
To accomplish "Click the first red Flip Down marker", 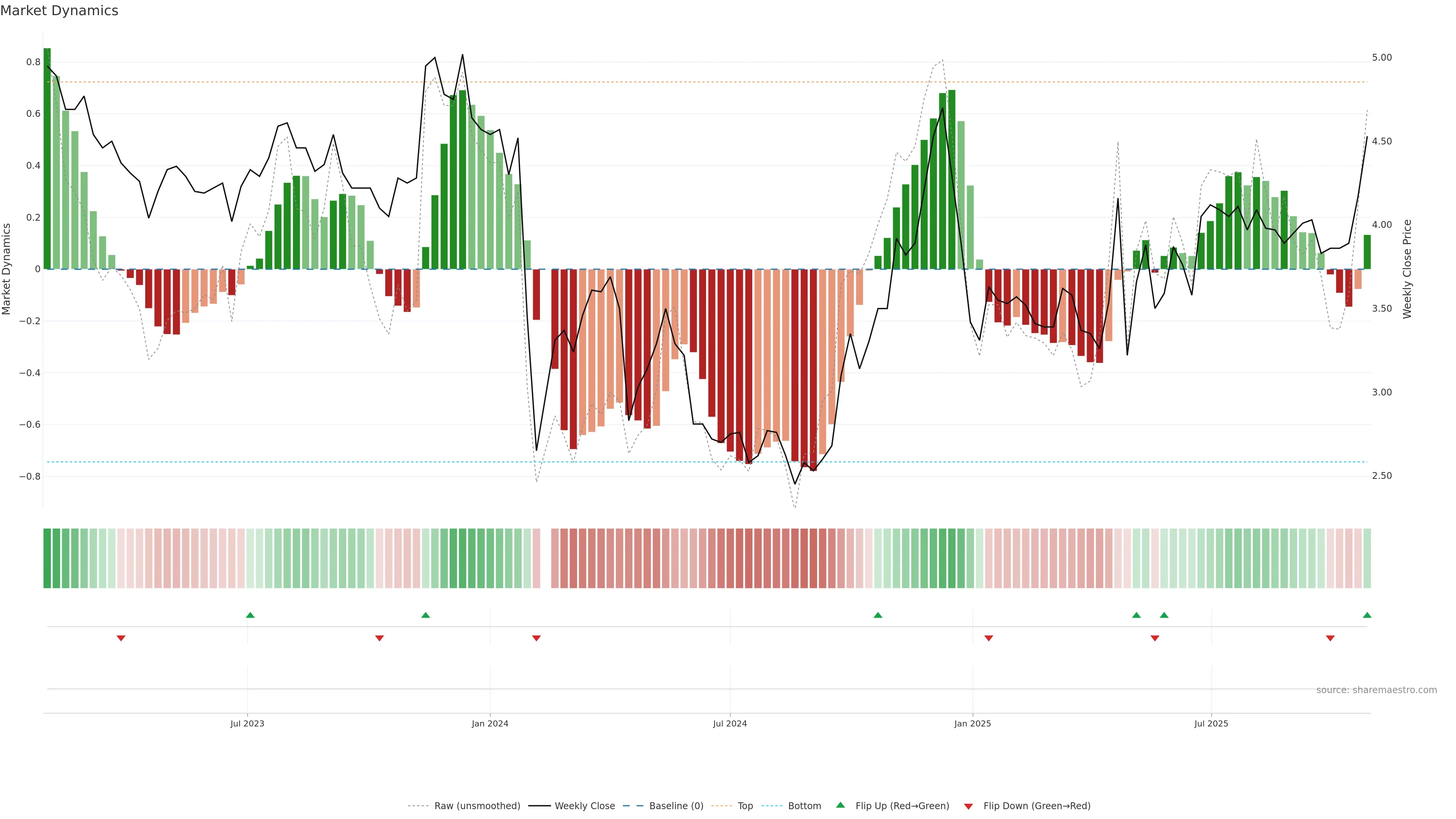I will pyautogui.click(x=121, y=638).
